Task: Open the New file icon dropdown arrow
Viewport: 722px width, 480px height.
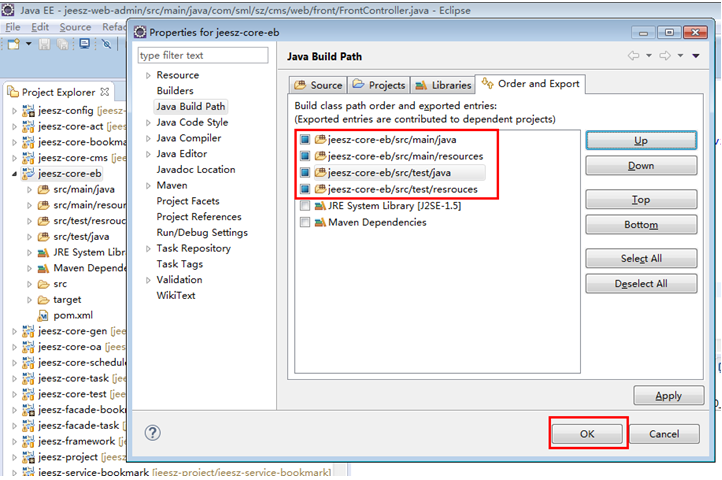Action: [x=29, y=44]
